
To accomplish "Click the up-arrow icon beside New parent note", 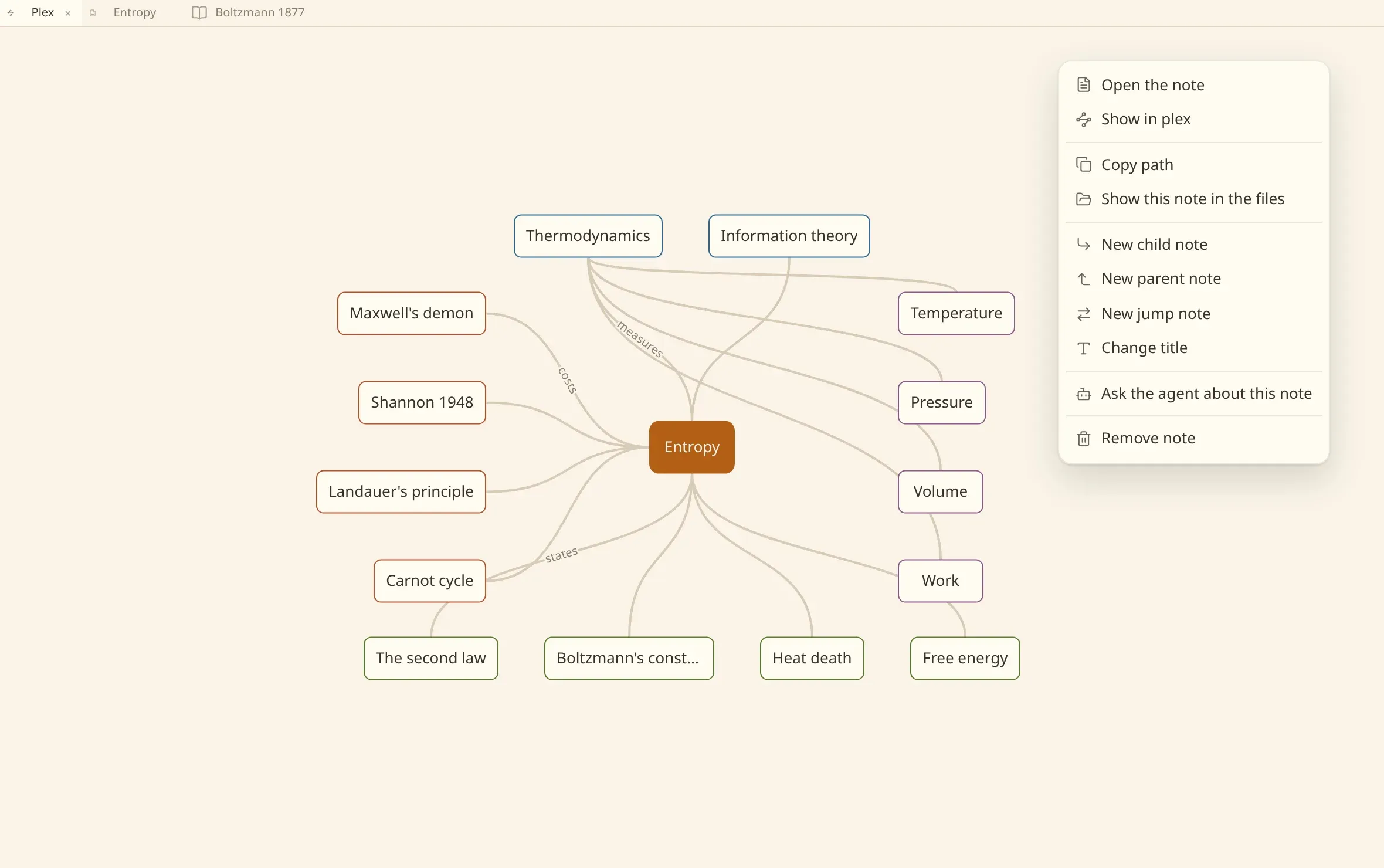I will [1083, 279].
